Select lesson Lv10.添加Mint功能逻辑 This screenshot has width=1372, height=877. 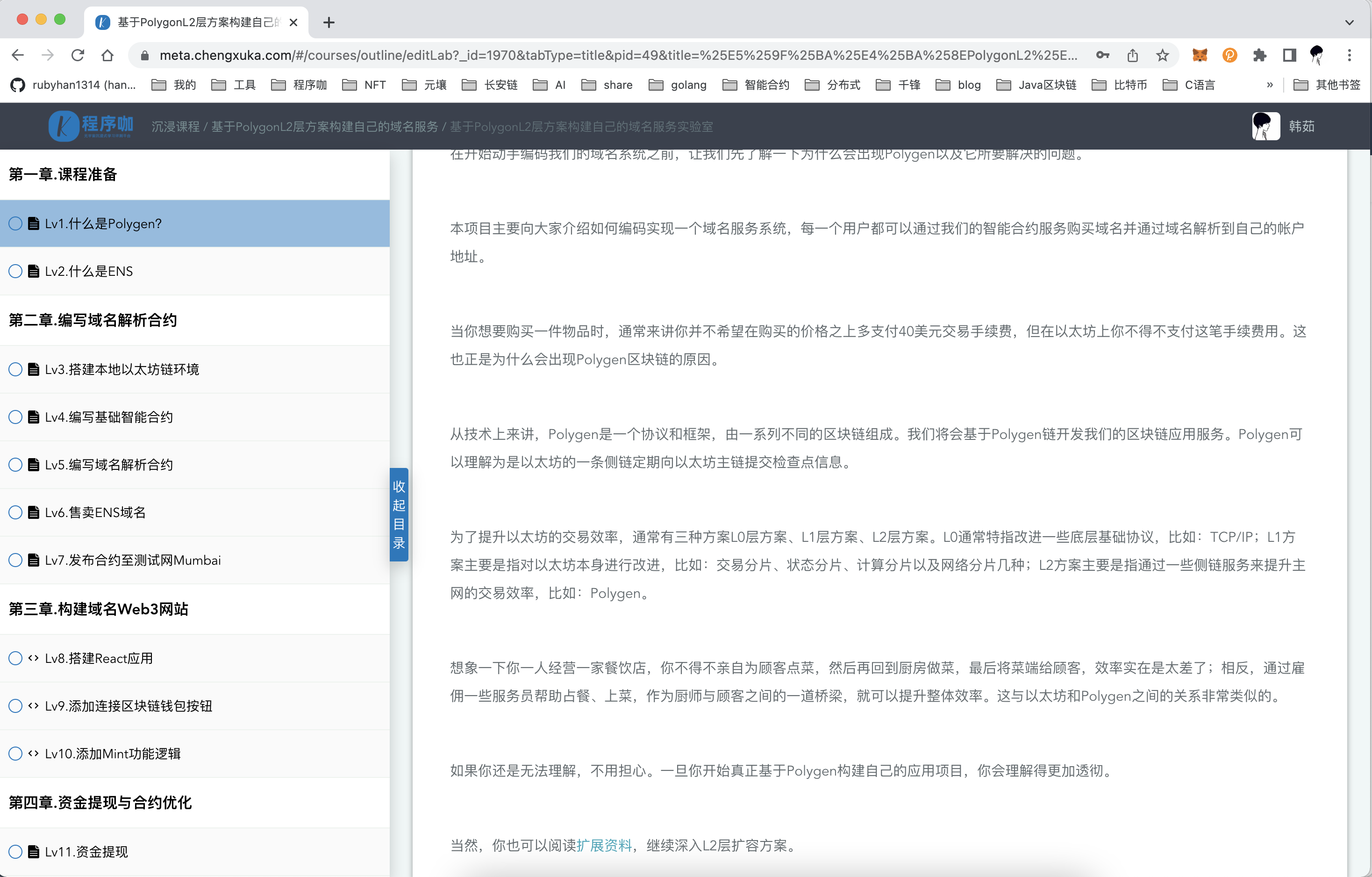(x=195, y=754)
